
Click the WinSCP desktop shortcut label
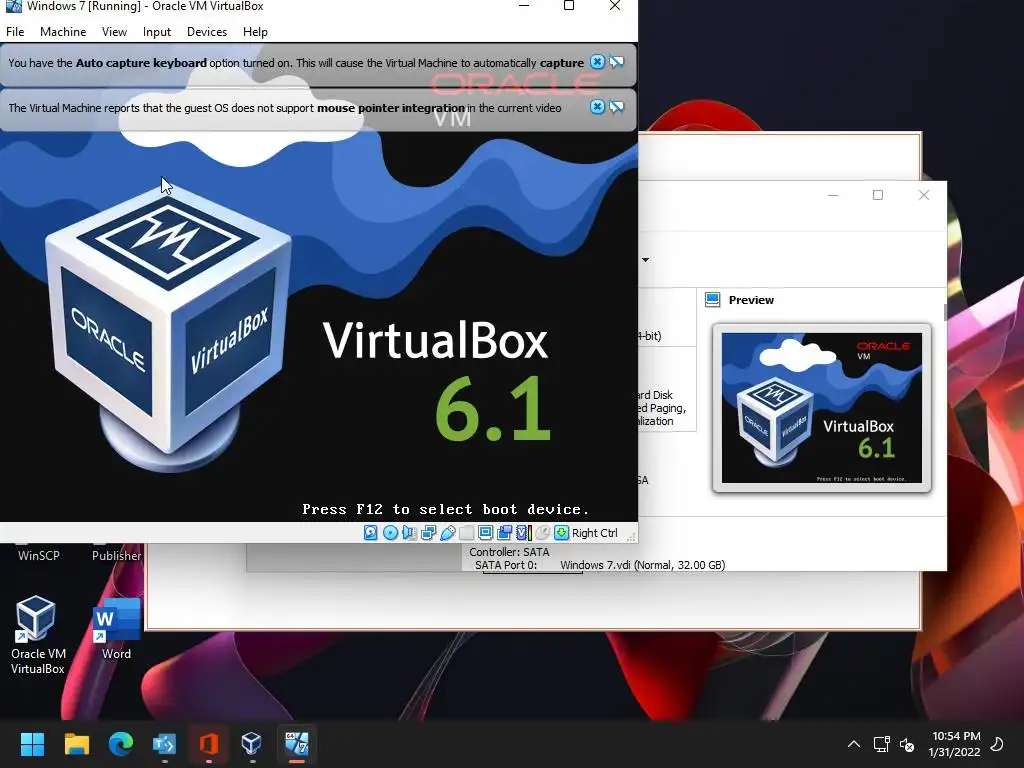tap(39, 556)
